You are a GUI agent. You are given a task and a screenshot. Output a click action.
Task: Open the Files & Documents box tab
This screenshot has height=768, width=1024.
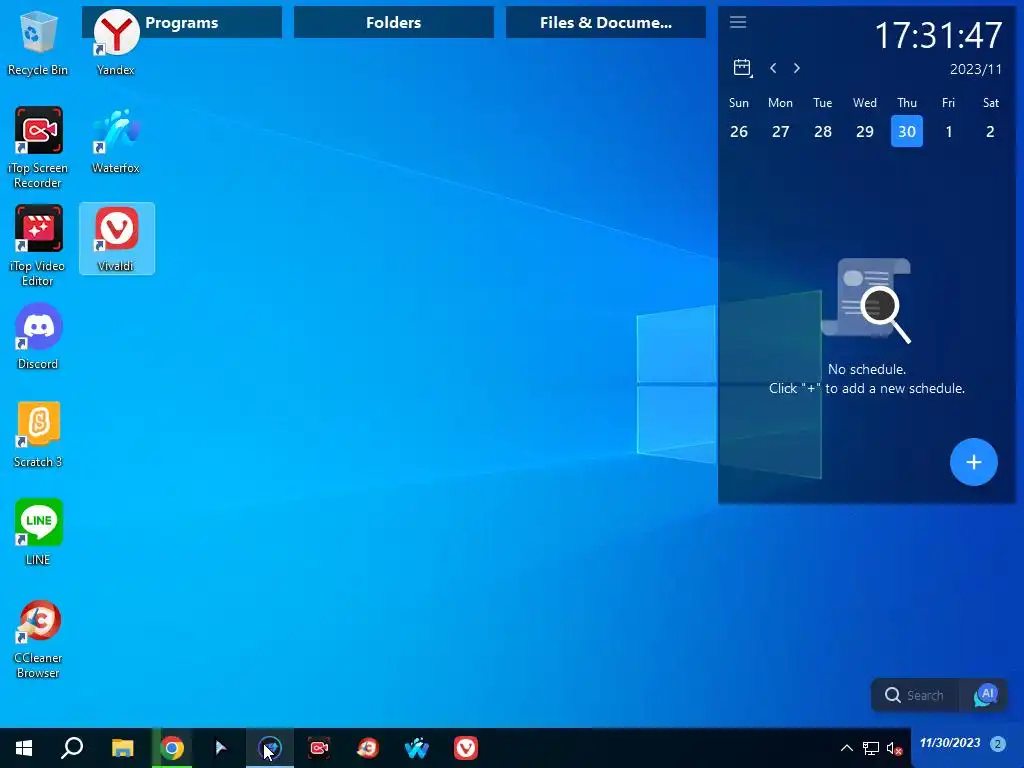[x=605, y=22]
